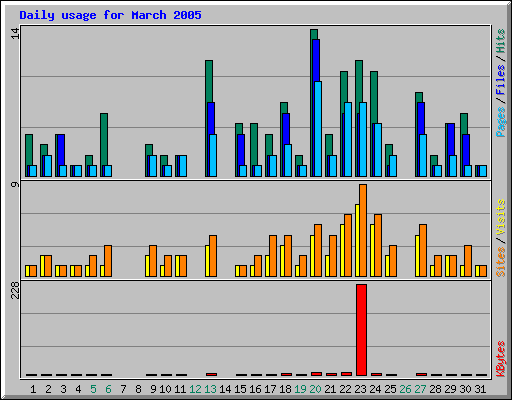Click the dark blue Files bar for day 20
The width and height of the screenshot is (512, 400).
tap(316, 60)
